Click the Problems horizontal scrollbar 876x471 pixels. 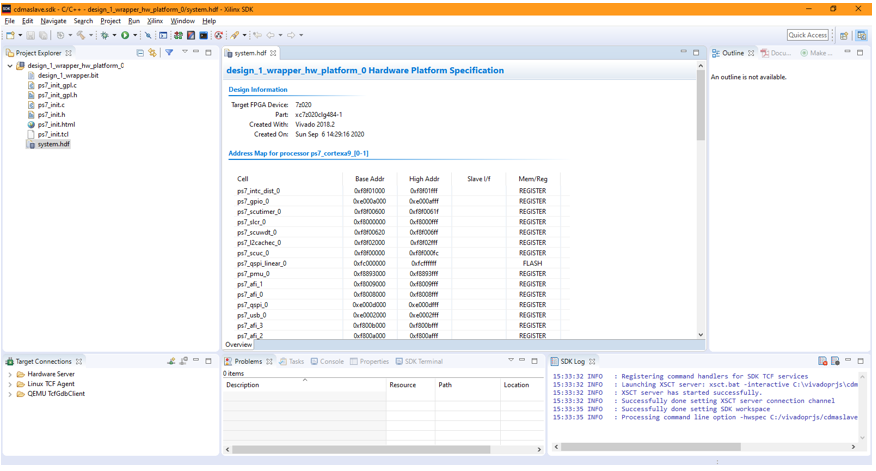point(361,449)
